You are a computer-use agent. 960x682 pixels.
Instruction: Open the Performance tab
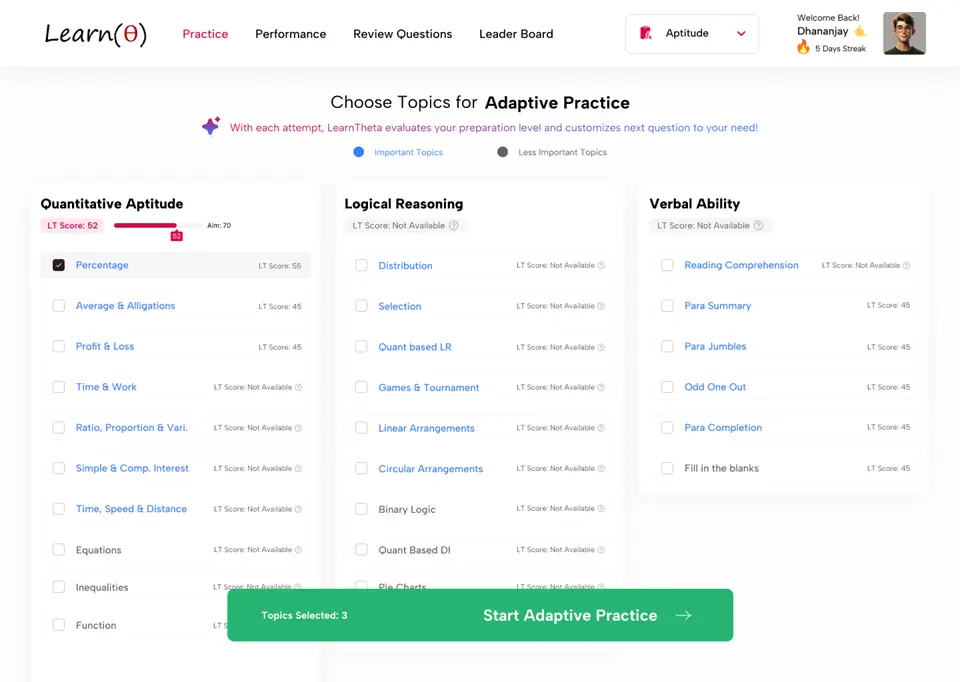(291, 34)
